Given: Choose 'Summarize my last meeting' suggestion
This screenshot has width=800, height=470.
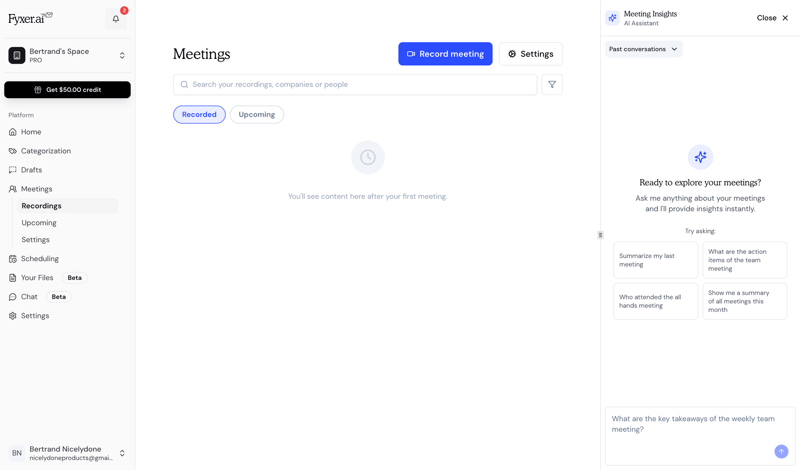Looking at the screenshot, I should pos(656,260).
